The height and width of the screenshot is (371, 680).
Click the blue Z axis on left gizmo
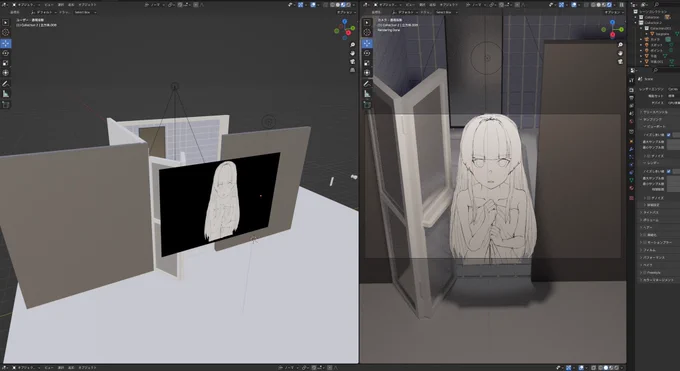pos(344,21)
